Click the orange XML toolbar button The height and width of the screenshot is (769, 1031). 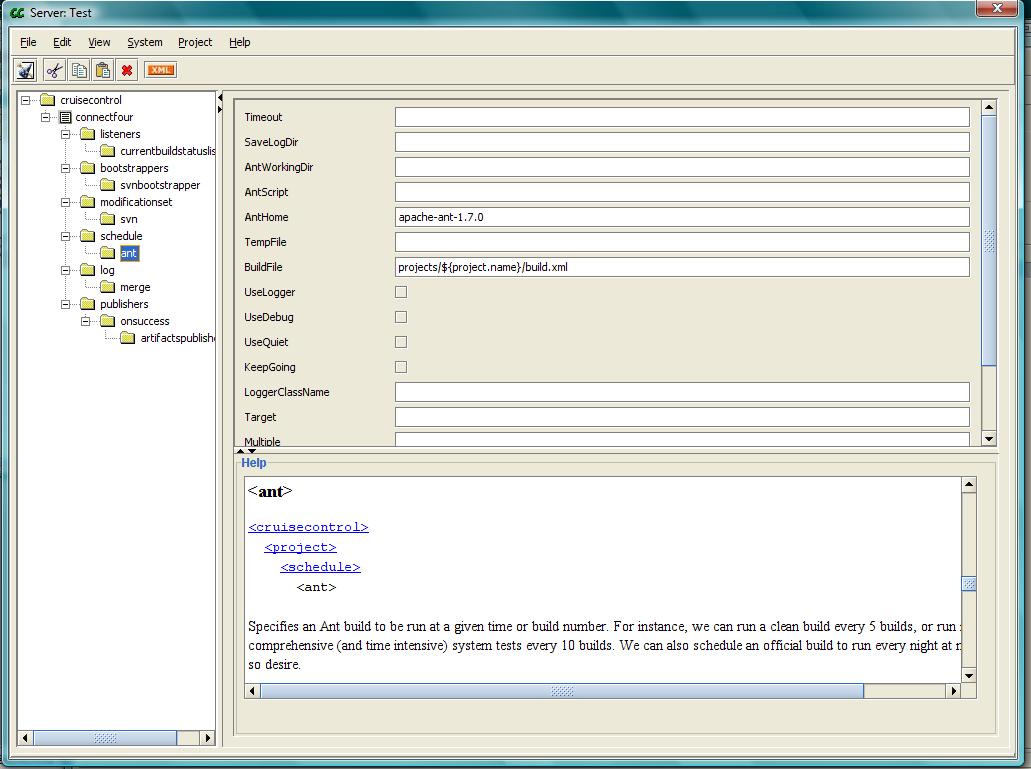(160, 70)
